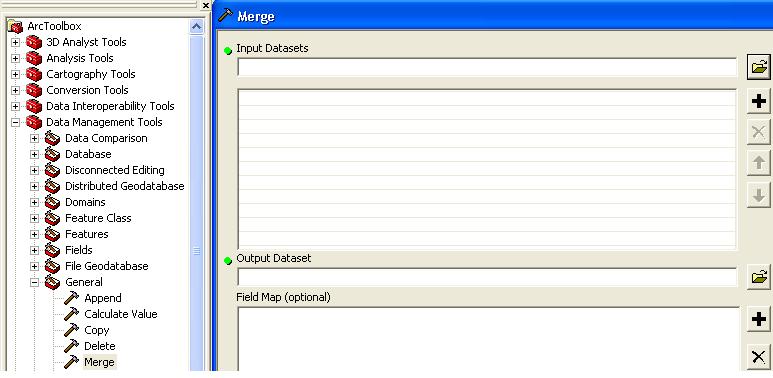773x378 pixels.
Task: Click the General toolset icon
Action: tap(52, 282)
